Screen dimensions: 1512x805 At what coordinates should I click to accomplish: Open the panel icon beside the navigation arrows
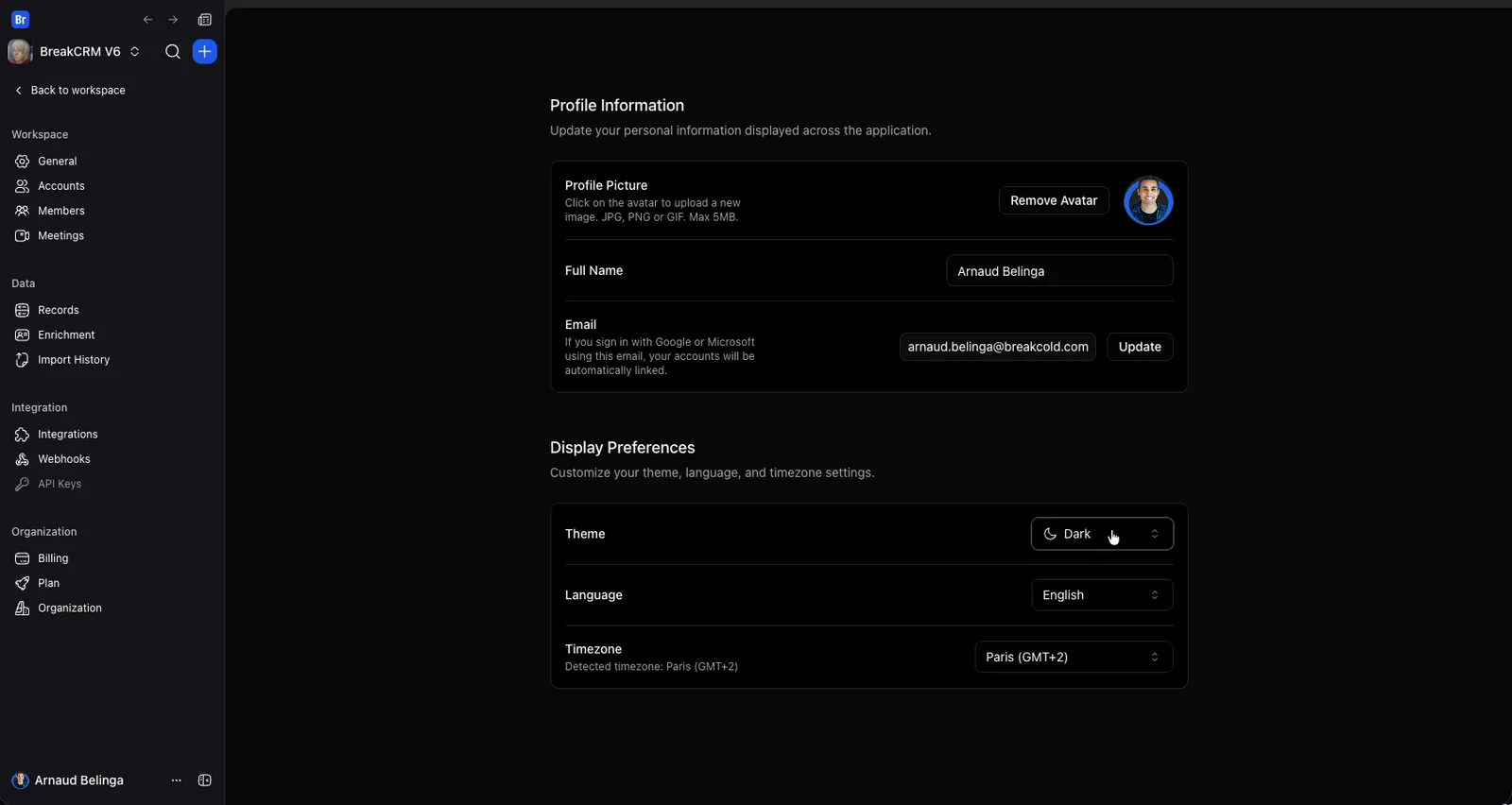[x=204, y=20]
